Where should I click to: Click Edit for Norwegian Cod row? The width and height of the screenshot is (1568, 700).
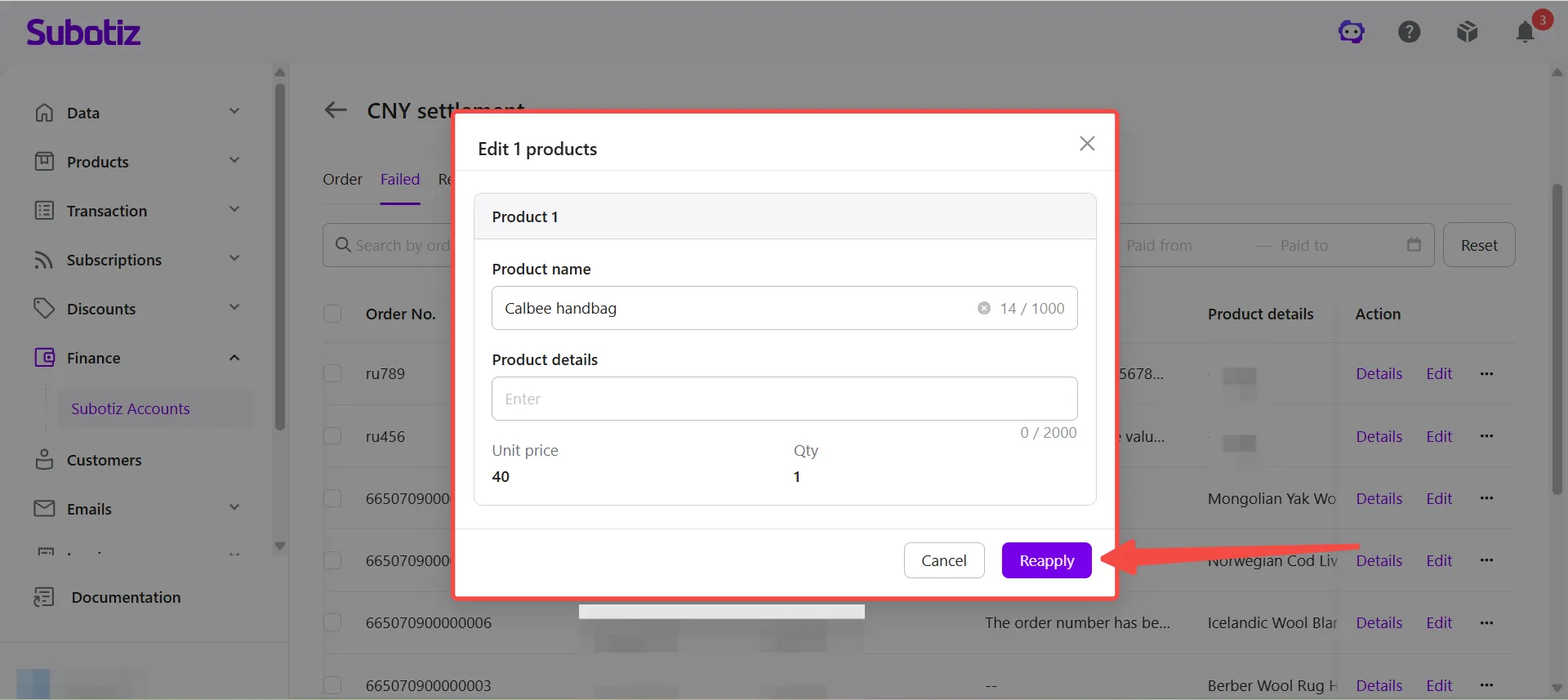[1439, 560]
